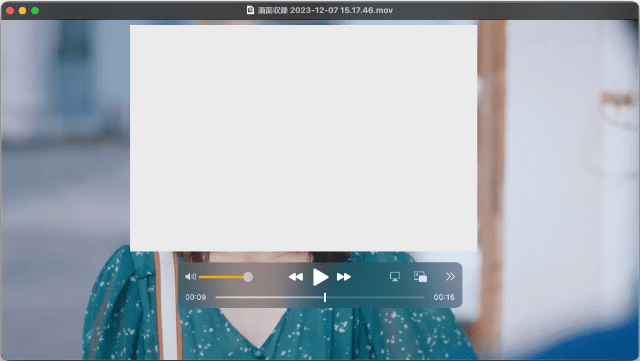Mute audio via the speaker icon

tap(191, 277)
